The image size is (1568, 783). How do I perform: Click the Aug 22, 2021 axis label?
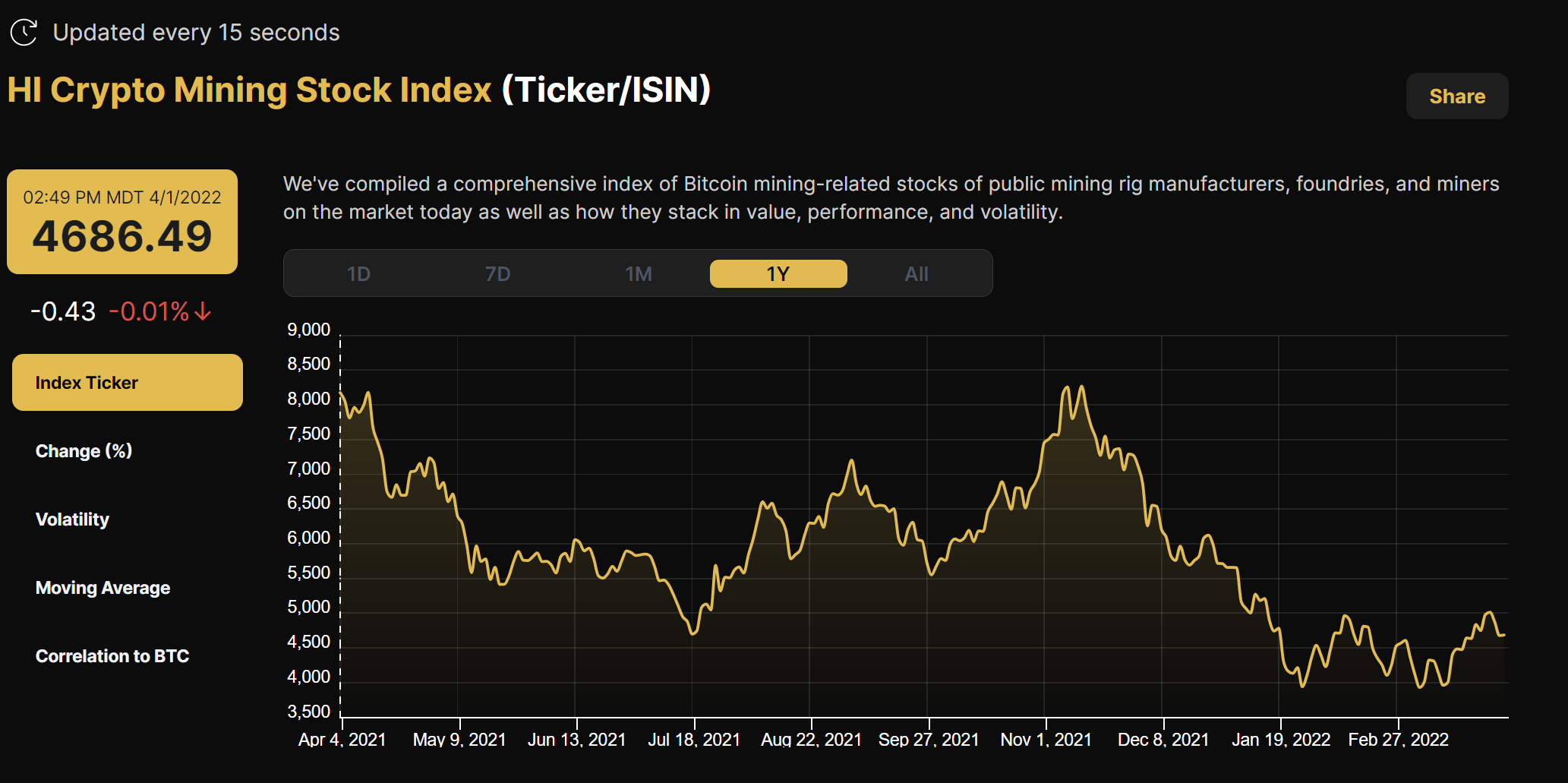[812, 740]
